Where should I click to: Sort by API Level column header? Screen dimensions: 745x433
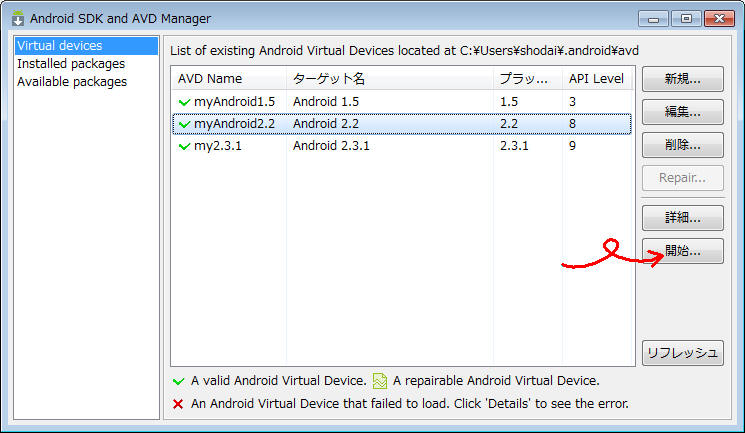point(596,79)
